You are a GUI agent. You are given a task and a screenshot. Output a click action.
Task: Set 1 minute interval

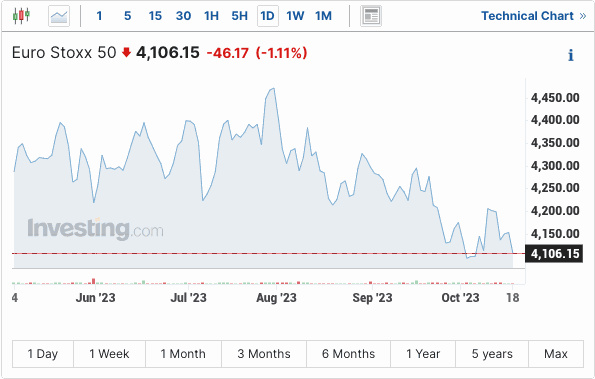(99, 16)
